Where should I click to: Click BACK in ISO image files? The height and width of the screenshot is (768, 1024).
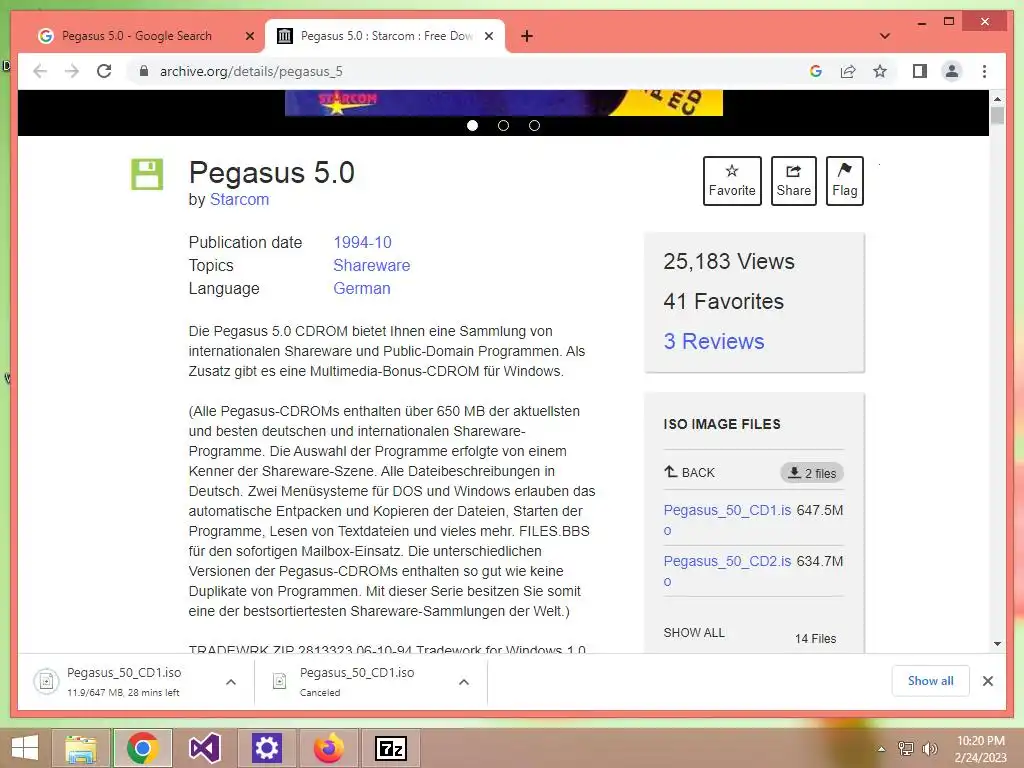click(x=690, y=472)
